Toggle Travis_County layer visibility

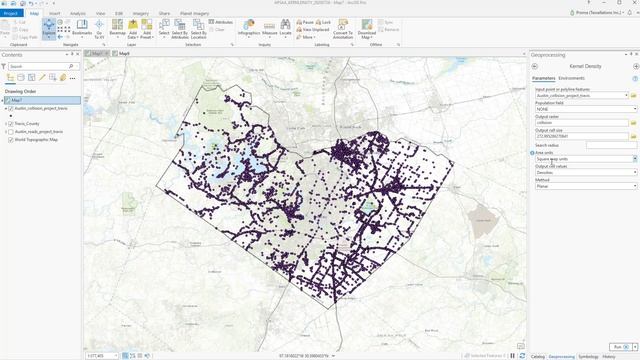coord(11,124)
